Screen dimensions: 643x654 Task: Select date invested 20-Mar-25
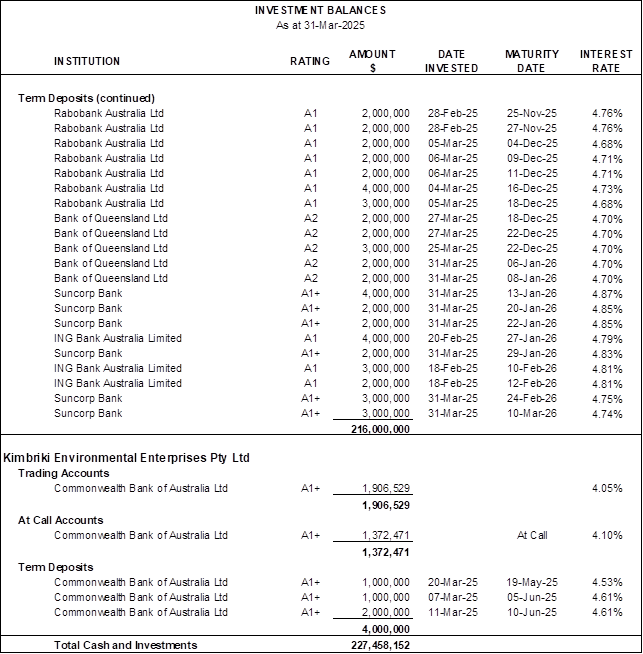452,583
